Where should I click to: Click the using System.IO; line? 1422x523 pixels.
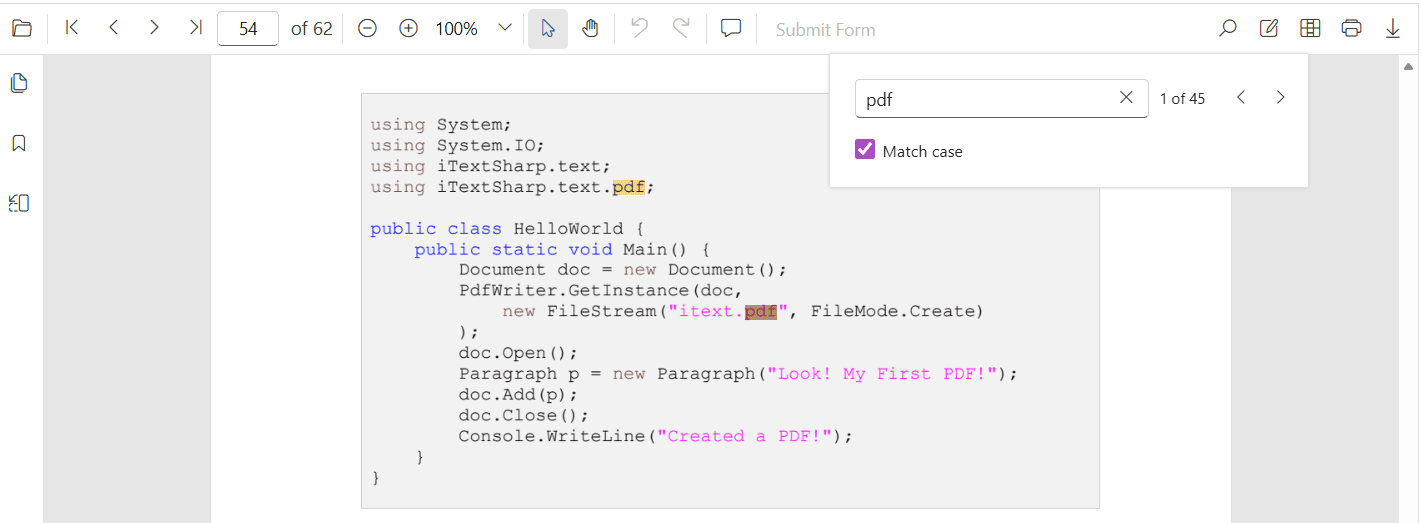[x=457, y=145]
